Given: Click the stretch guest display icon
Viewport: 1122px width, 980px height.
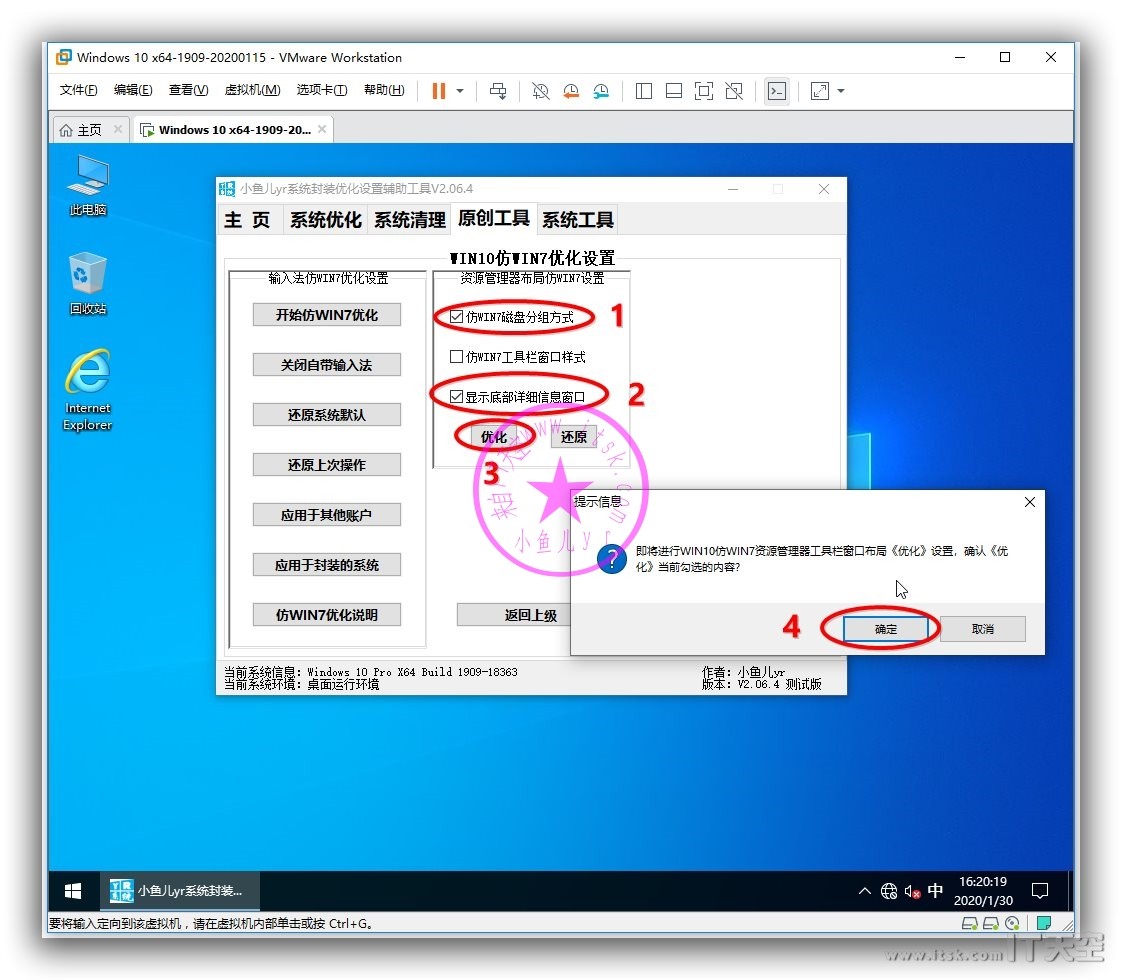Looking at the screenshot, I should pos(819,91).
